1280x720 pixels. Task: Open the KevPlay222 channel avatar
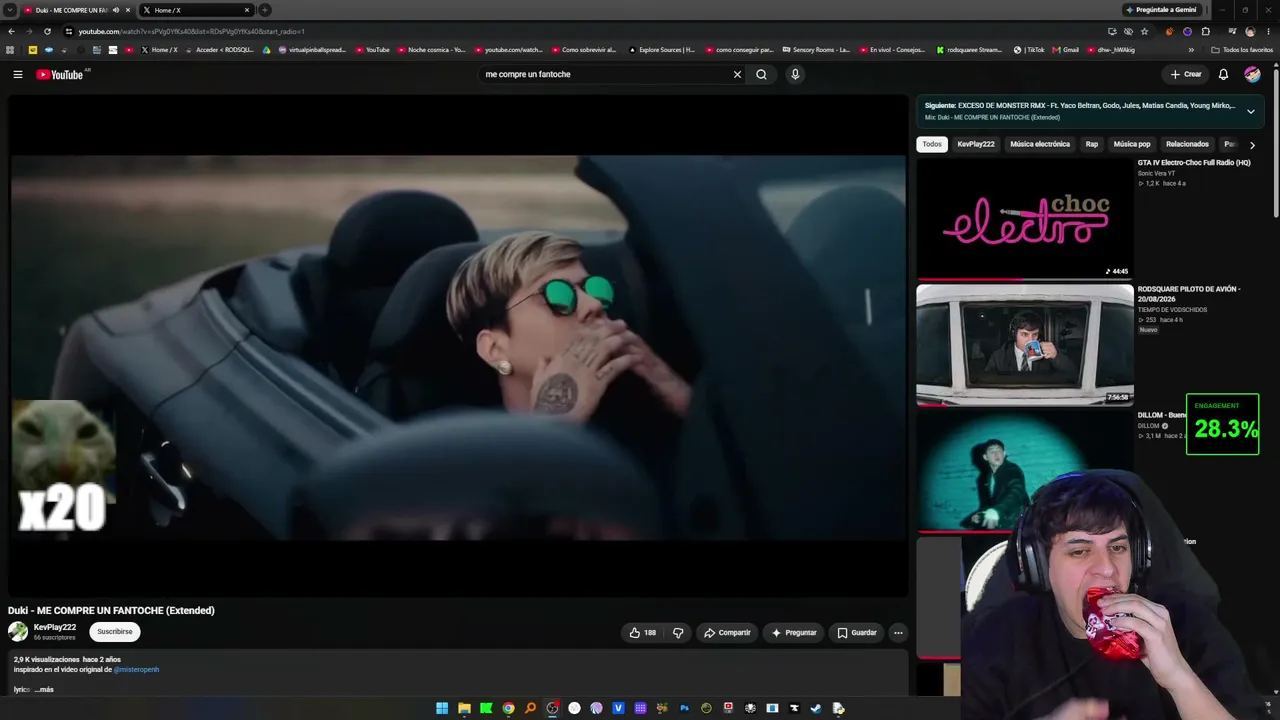click(x=18, y=631)
